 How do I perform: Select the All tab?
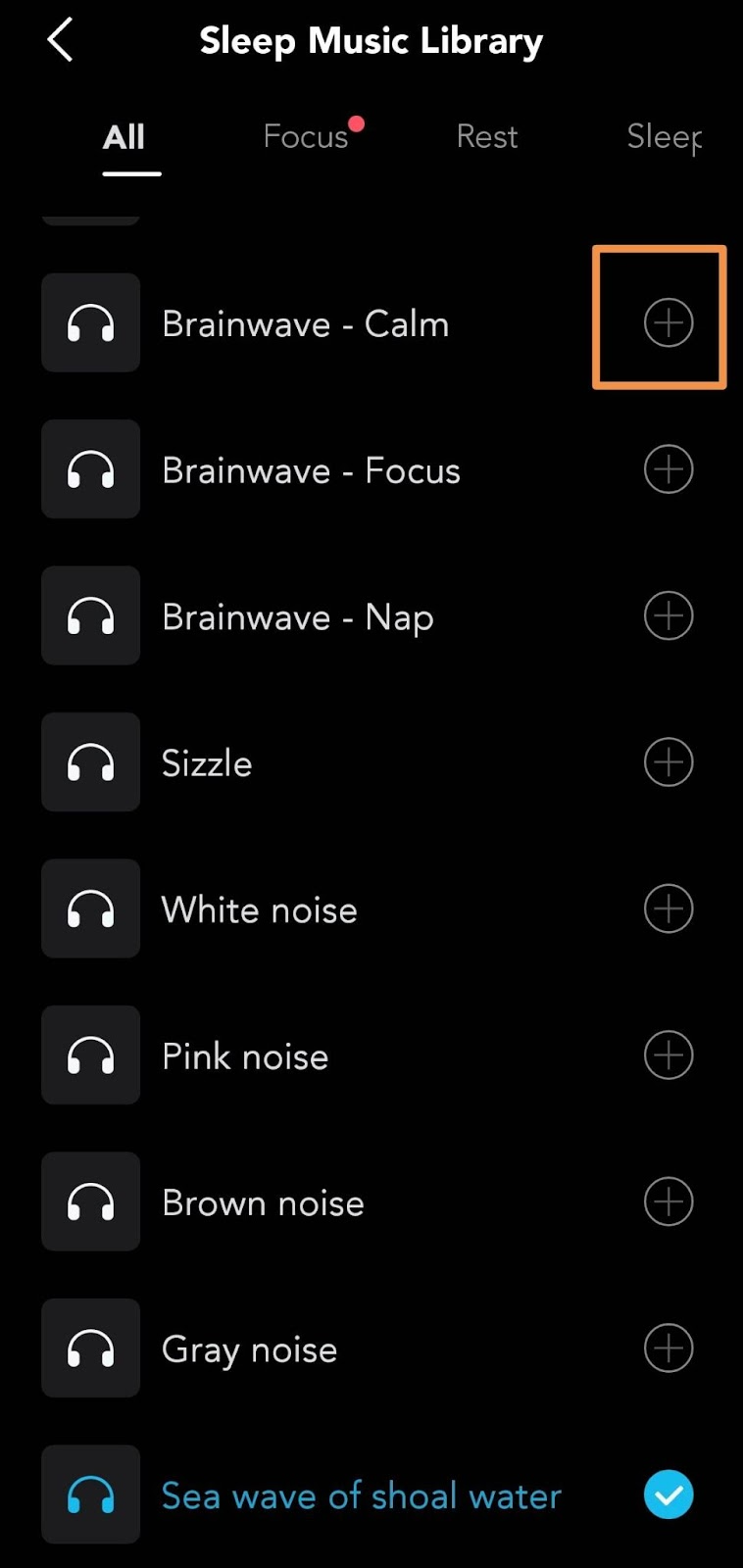point(124,137)
